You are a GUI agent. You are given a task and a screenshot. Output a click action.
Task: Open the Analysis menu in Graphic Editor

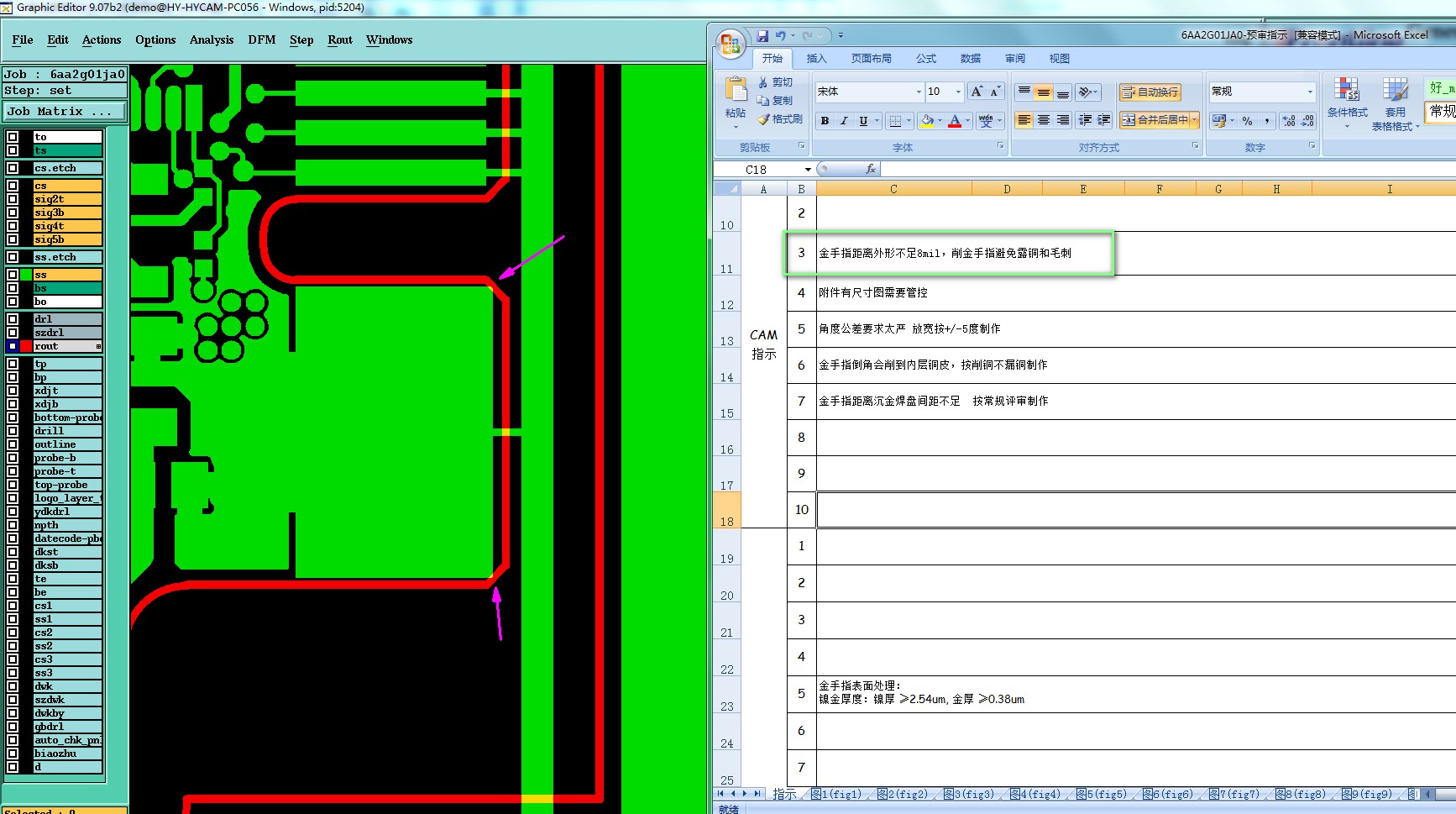tap(212, 39)
